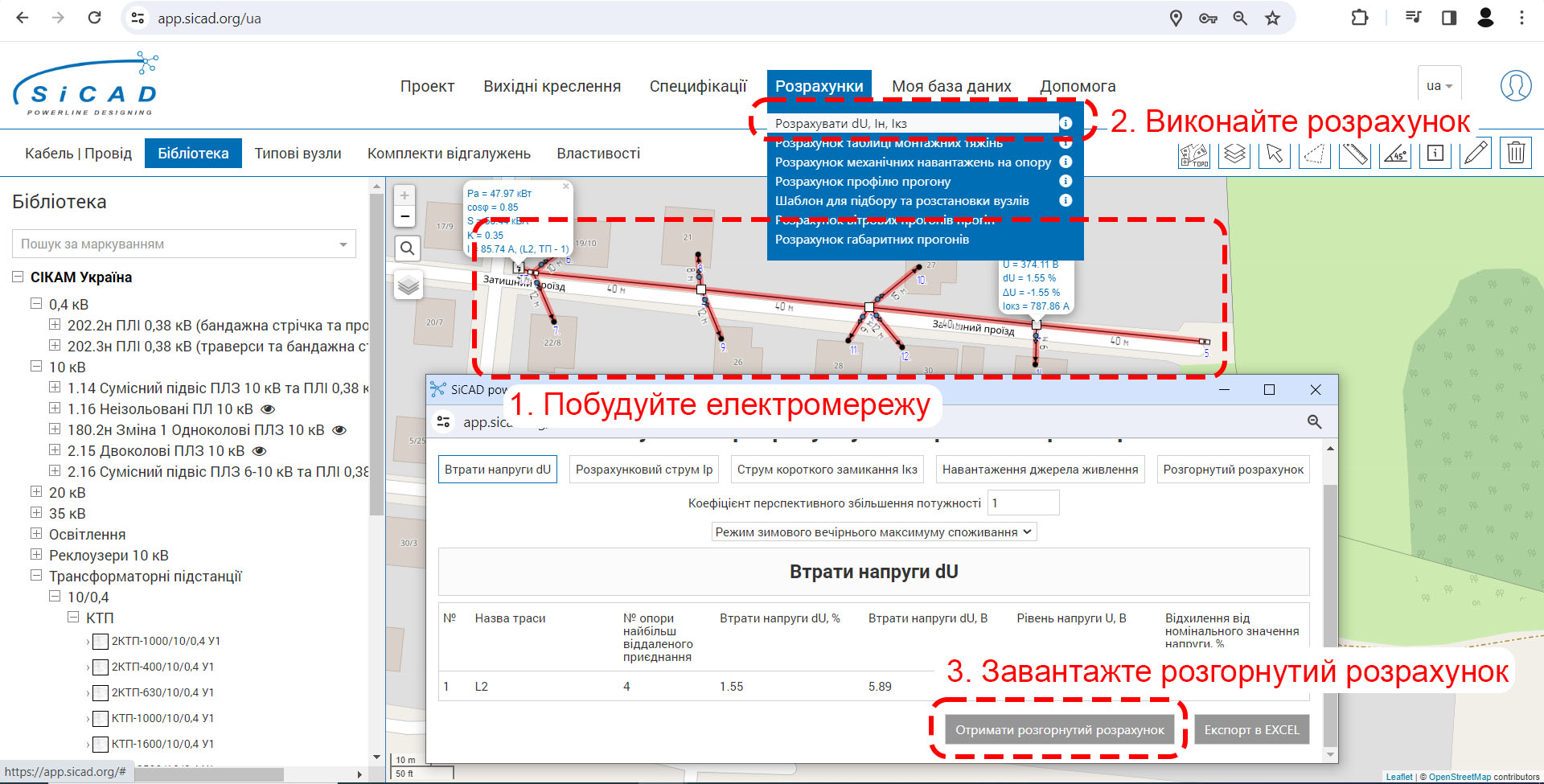Click the trash delete icon
The height and width of the screenshot is (784, 1544).
(1516, 154)
